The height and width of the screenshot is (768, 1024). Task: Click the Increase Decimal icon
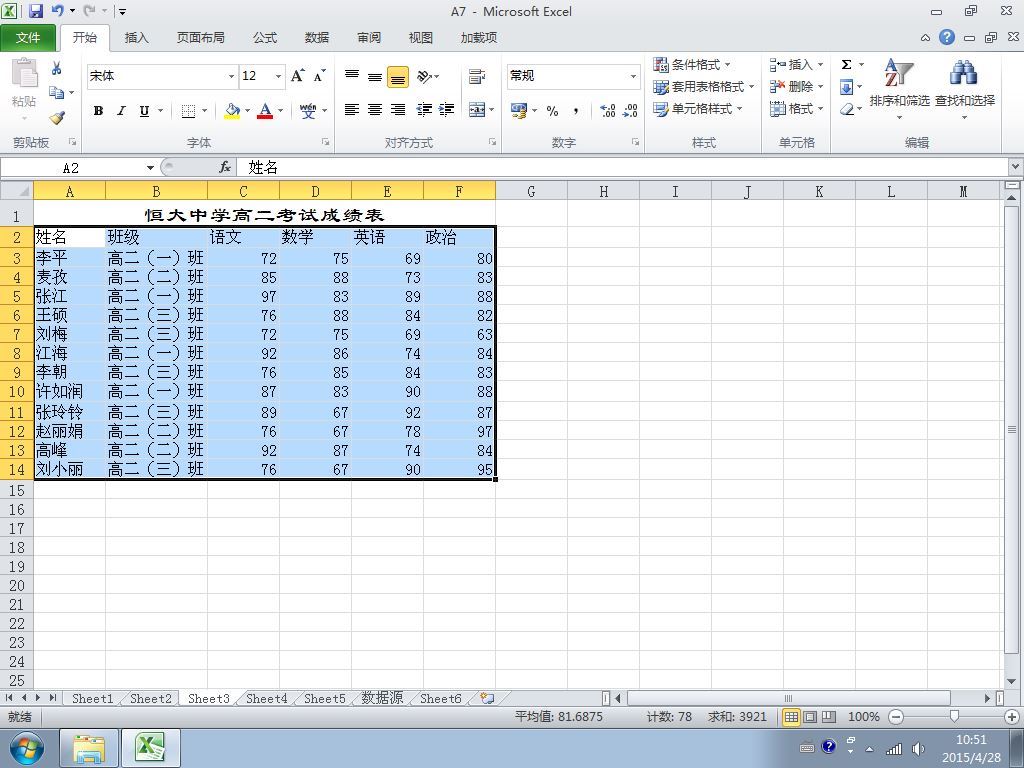pyautogui.click(x=607, y=110)
